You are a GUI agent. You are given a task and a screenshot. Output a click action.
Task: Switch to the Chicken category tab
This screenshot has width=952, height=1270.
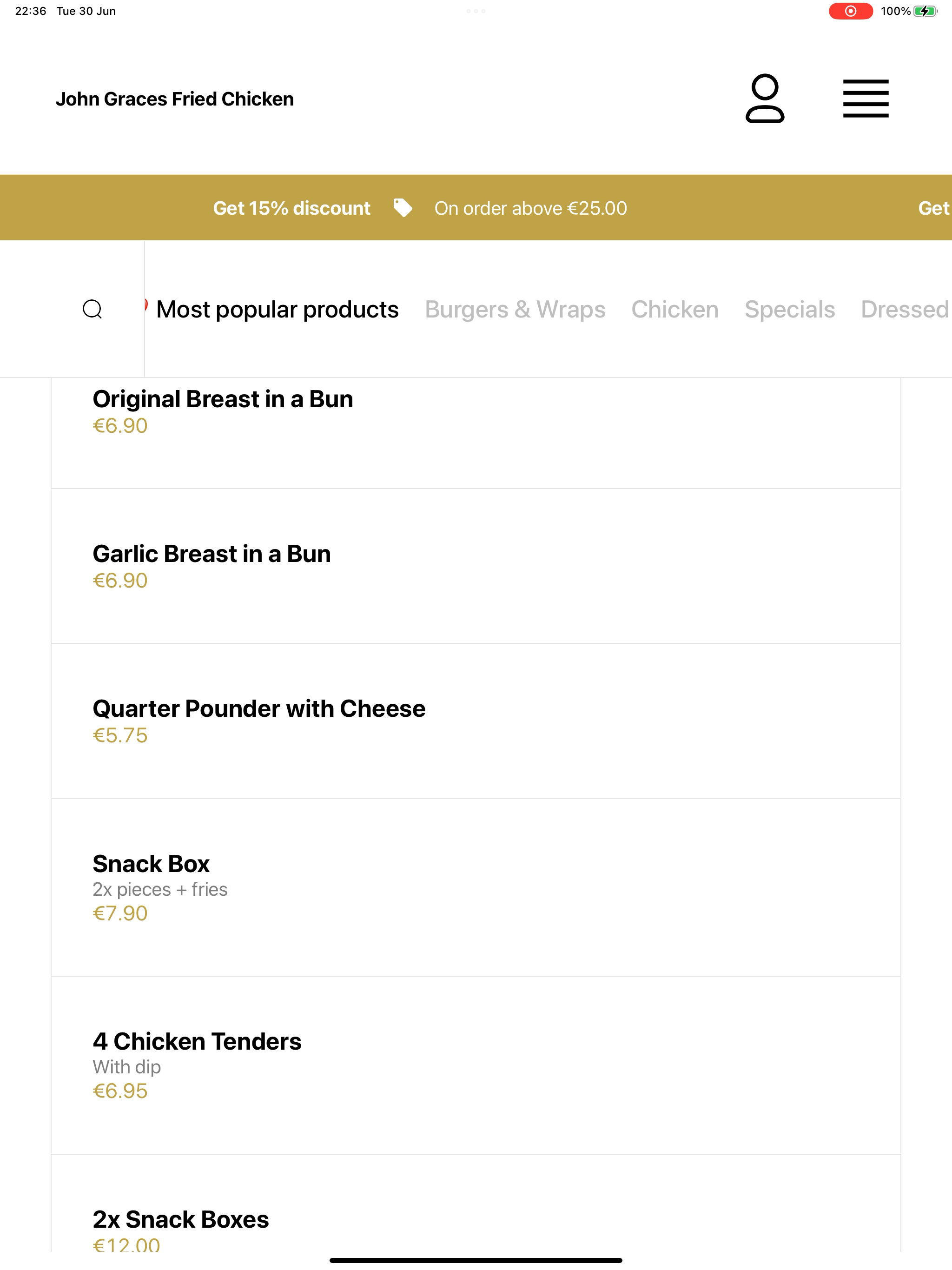tap(674, 310)
